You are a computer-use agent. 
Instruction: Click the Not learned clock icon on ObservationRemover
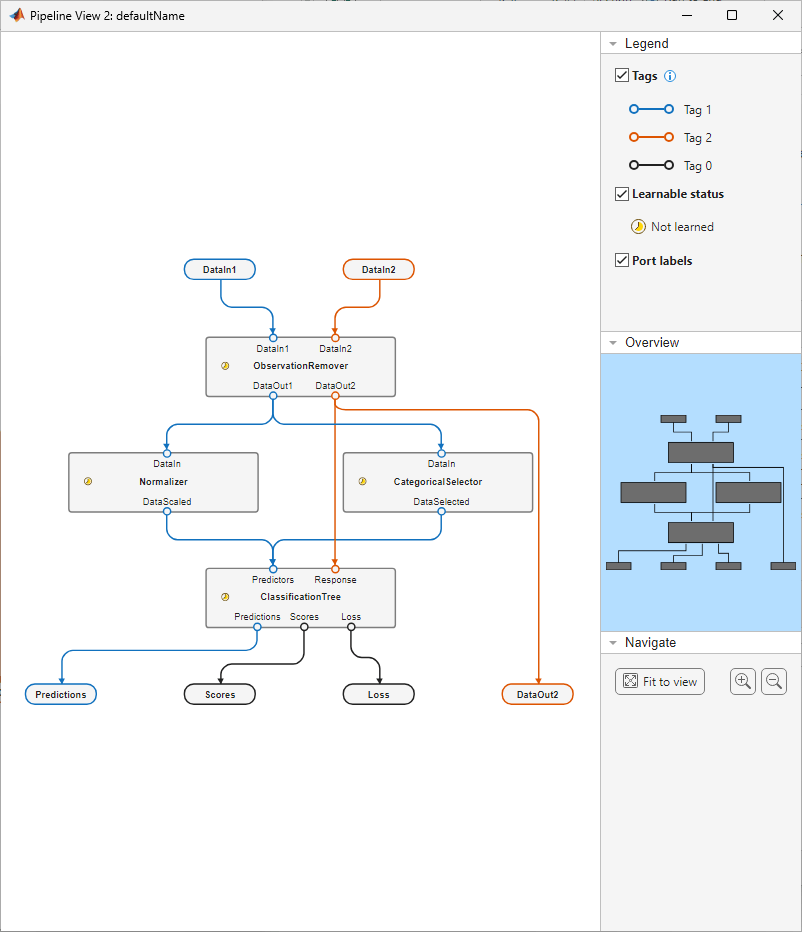click(225, 366)
